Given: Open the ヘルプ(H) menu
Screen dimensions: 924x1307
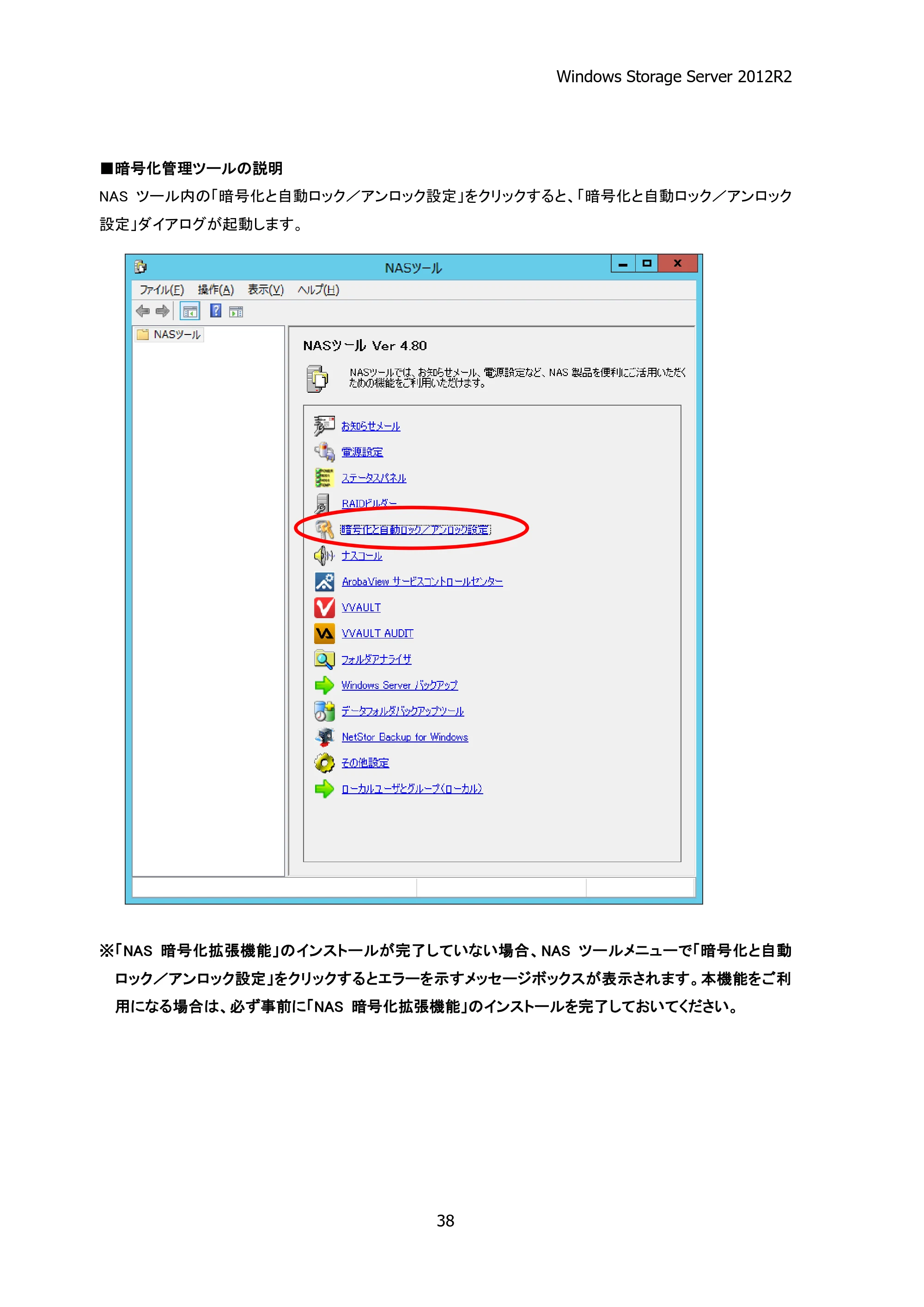Looking at the screenshot, I should [x=318, y=290].
